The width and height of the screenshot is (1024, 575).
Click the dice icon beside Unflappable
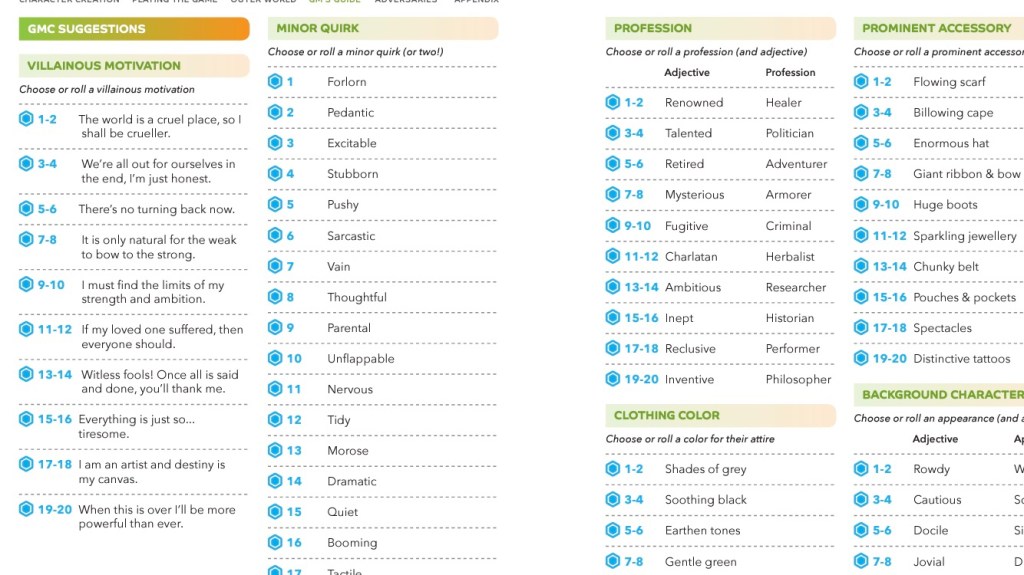(x=275, y=358)
